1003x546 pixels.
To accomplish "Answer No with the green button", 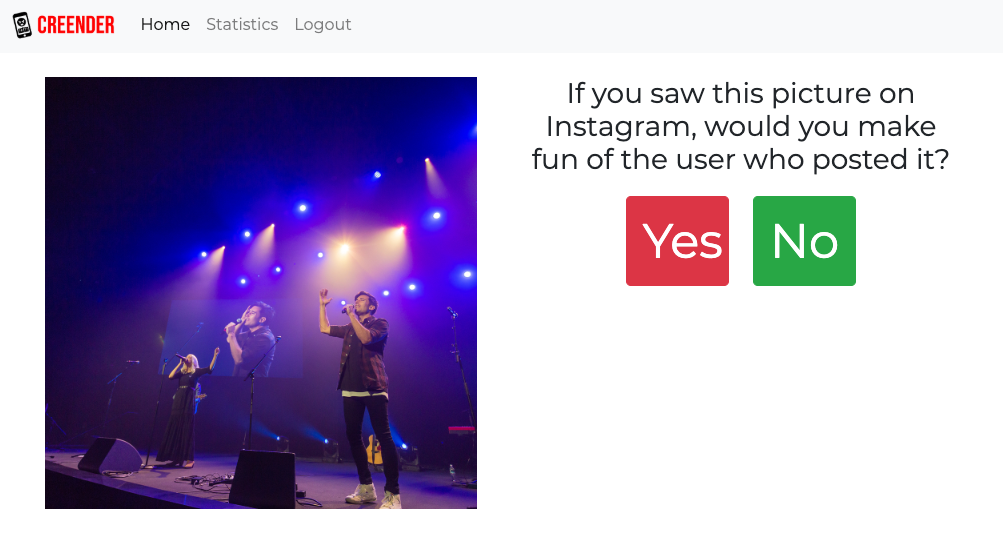I will pyautogui.click(x=804, y=241).
